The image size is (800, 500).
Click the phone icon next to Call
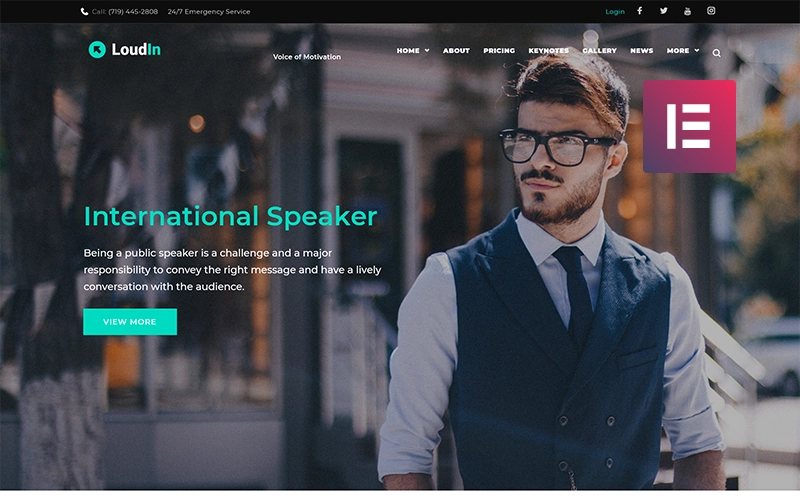pyautogui.click(x=84, y=11)
